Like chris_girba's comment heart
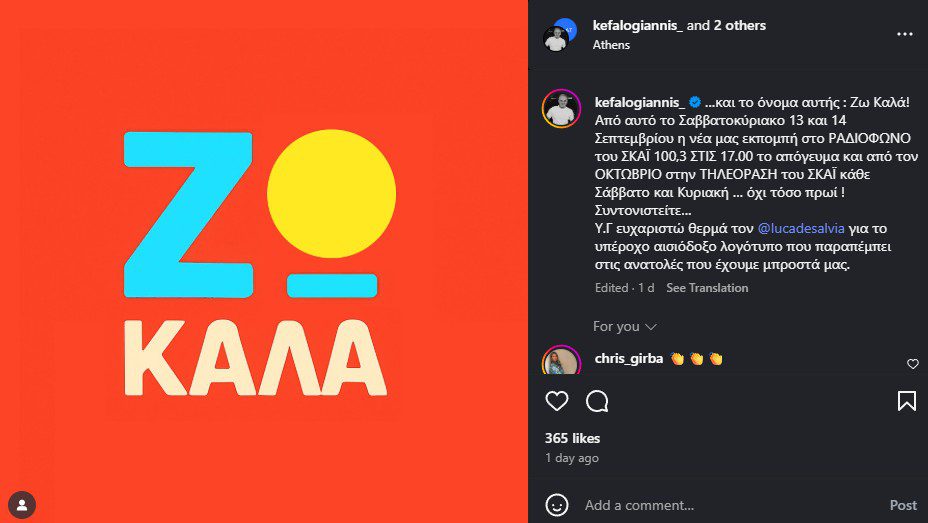928x523 pixels. point(912,364)
